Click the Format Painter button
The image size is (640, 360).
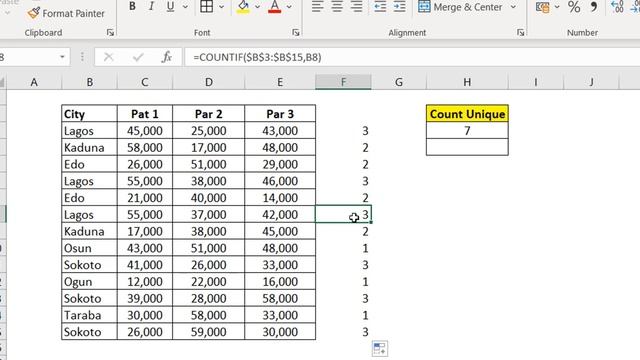pyautogui.click(x=66, y=13)
